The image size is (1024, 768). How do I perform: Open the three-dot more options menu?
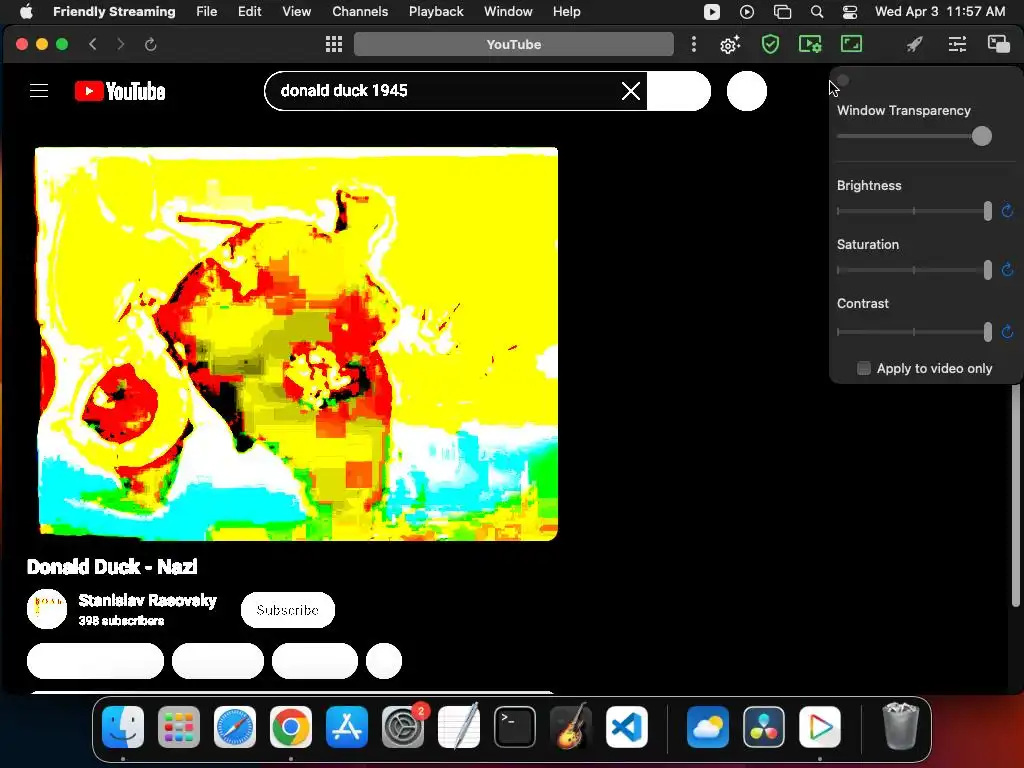coord(694,44)
